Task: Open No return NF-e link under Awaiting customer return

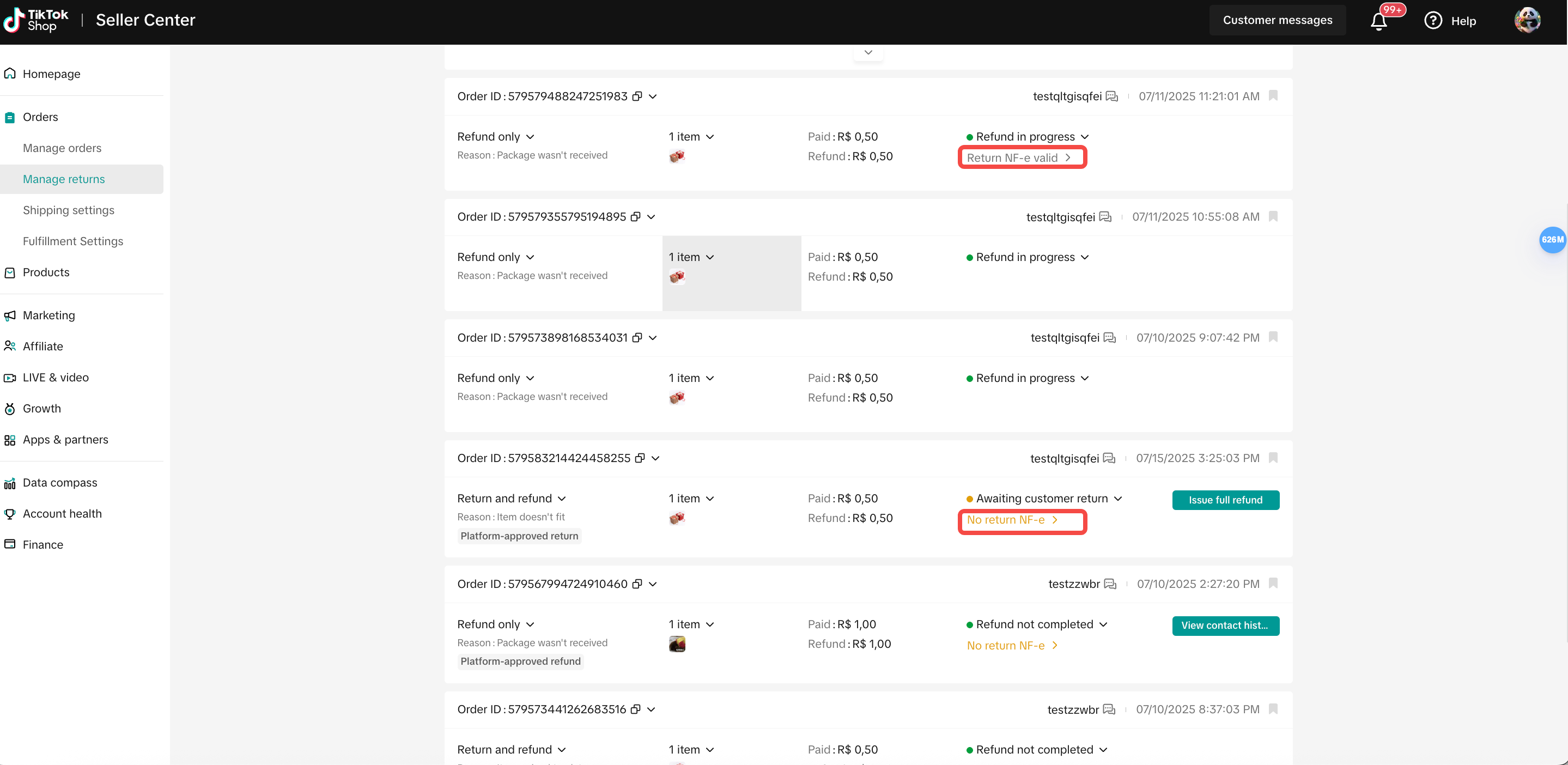Action: coord(1012,520)
